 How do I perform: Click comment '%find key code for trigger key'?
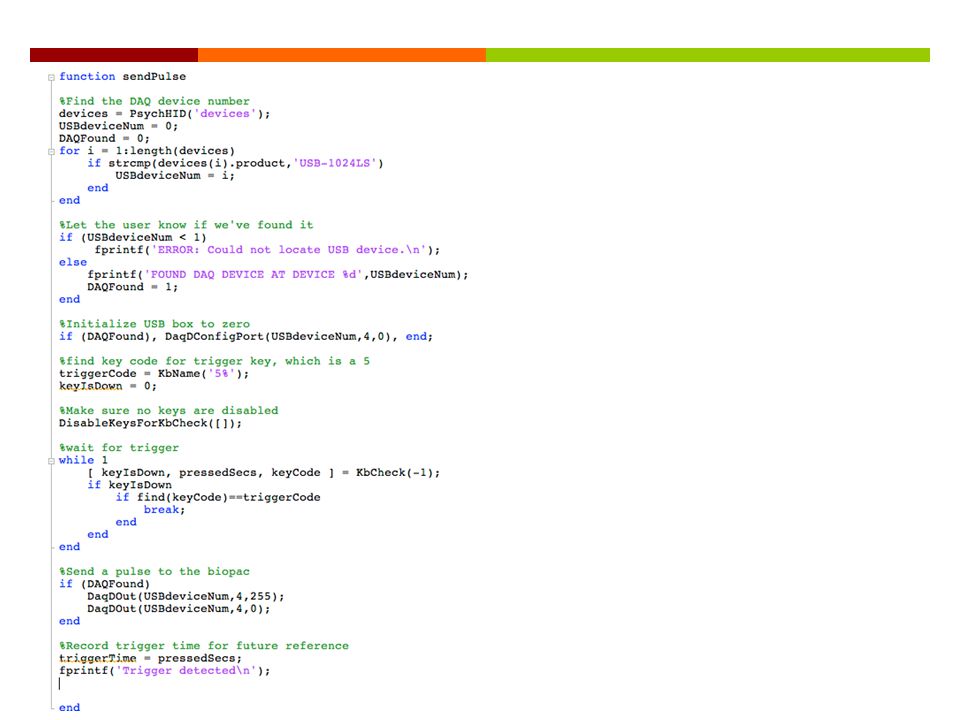(214, 361)
